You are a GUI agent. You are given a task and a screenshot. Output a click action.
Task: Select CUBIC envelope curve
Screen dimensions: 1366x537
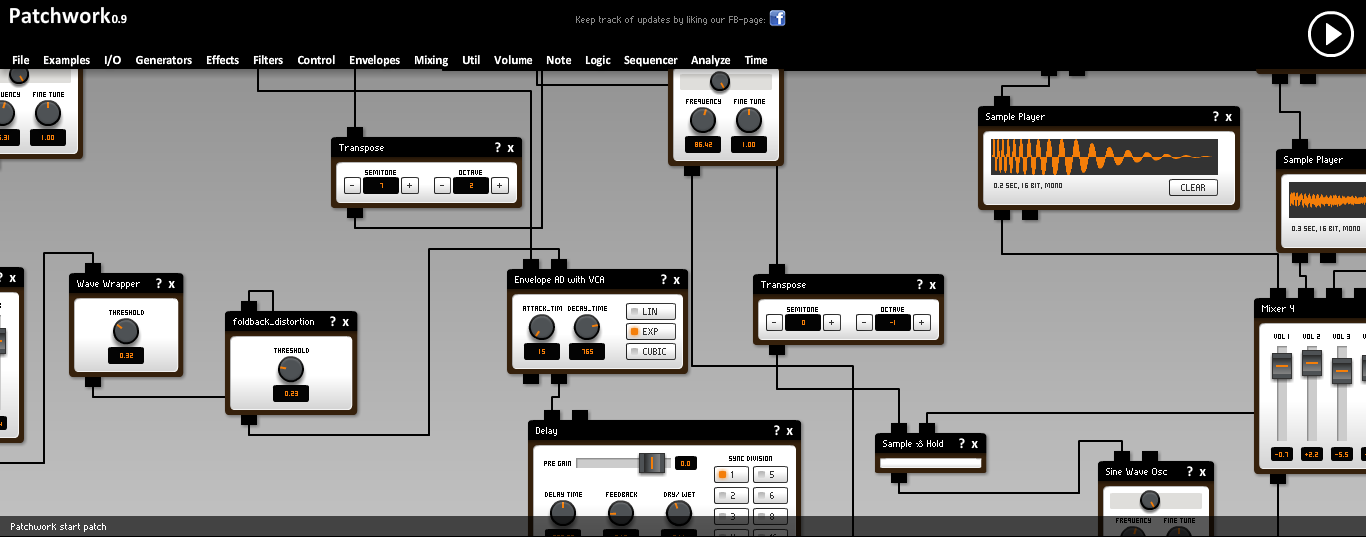[x=651, y=351]
